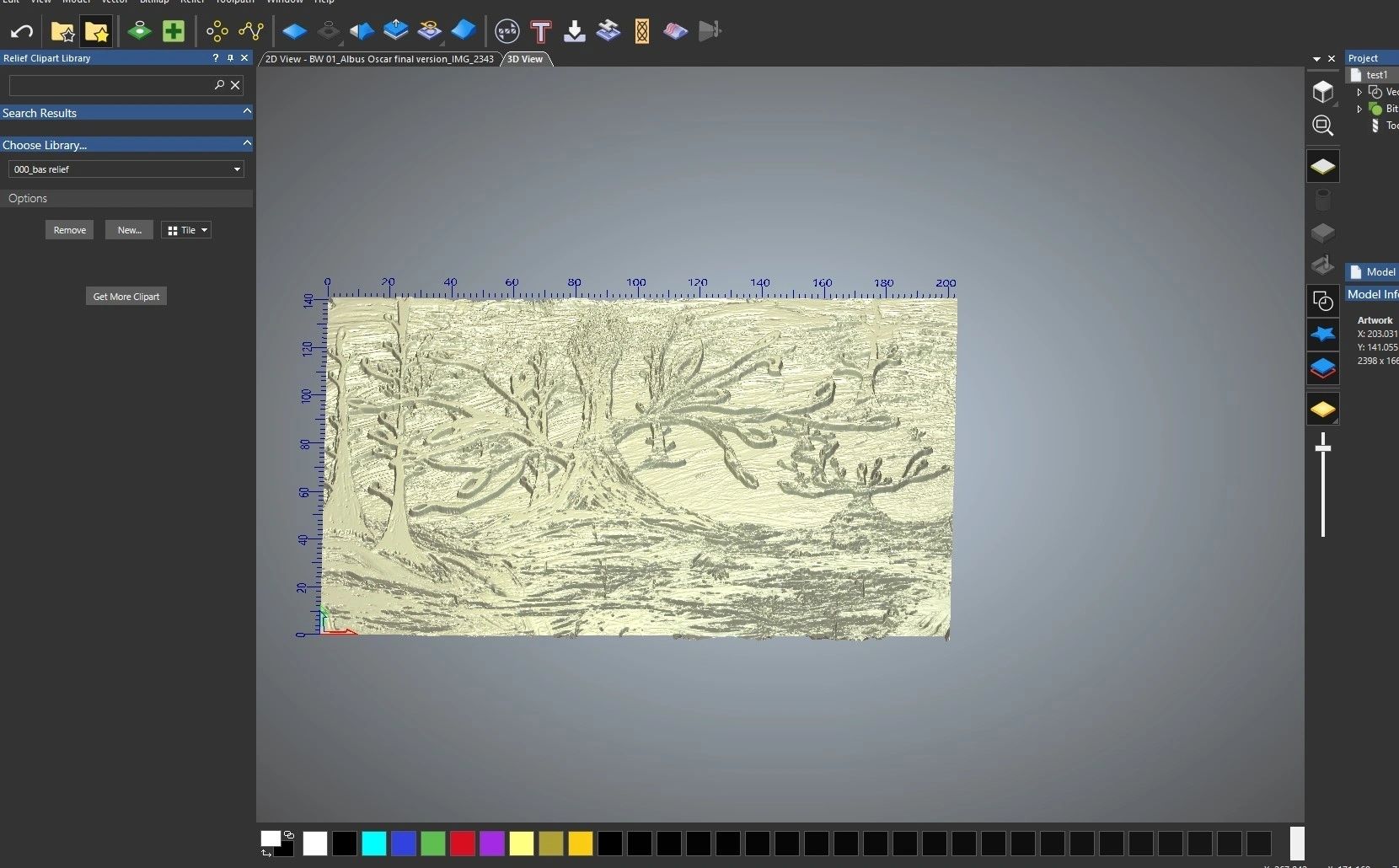Click the New... library button
1399x868 pixels.
point(129,230)
